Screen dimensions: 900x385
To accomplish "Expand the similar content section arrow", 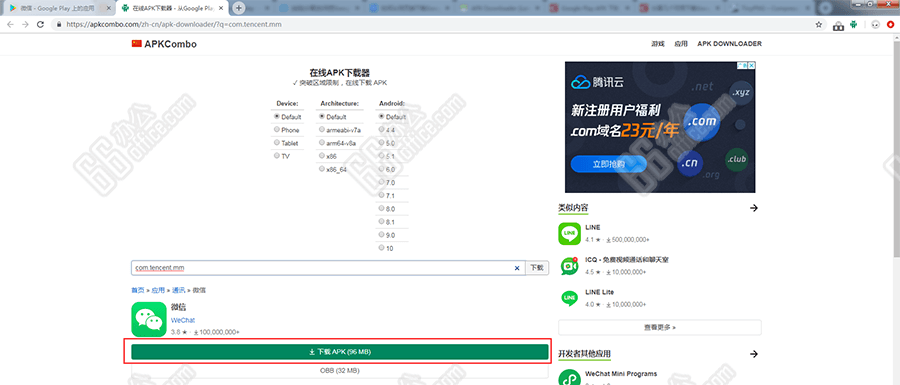I will click(754, 208).
